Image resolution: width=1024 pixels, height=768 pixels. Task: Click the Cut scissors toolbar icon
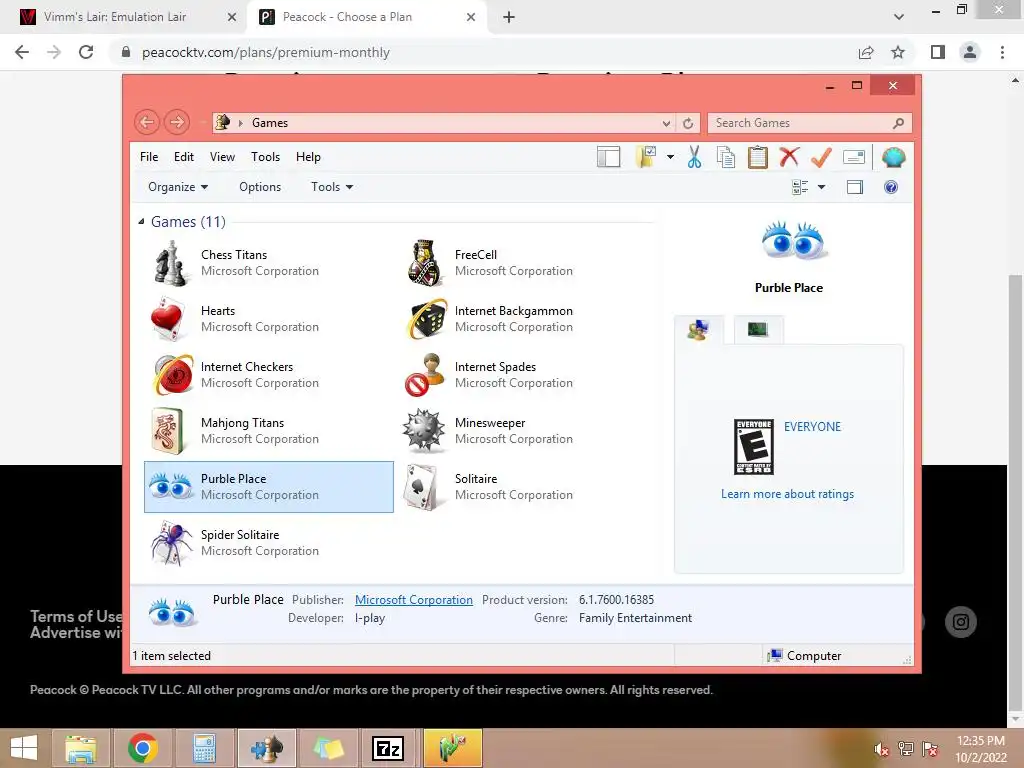click(x=694, y=157)
